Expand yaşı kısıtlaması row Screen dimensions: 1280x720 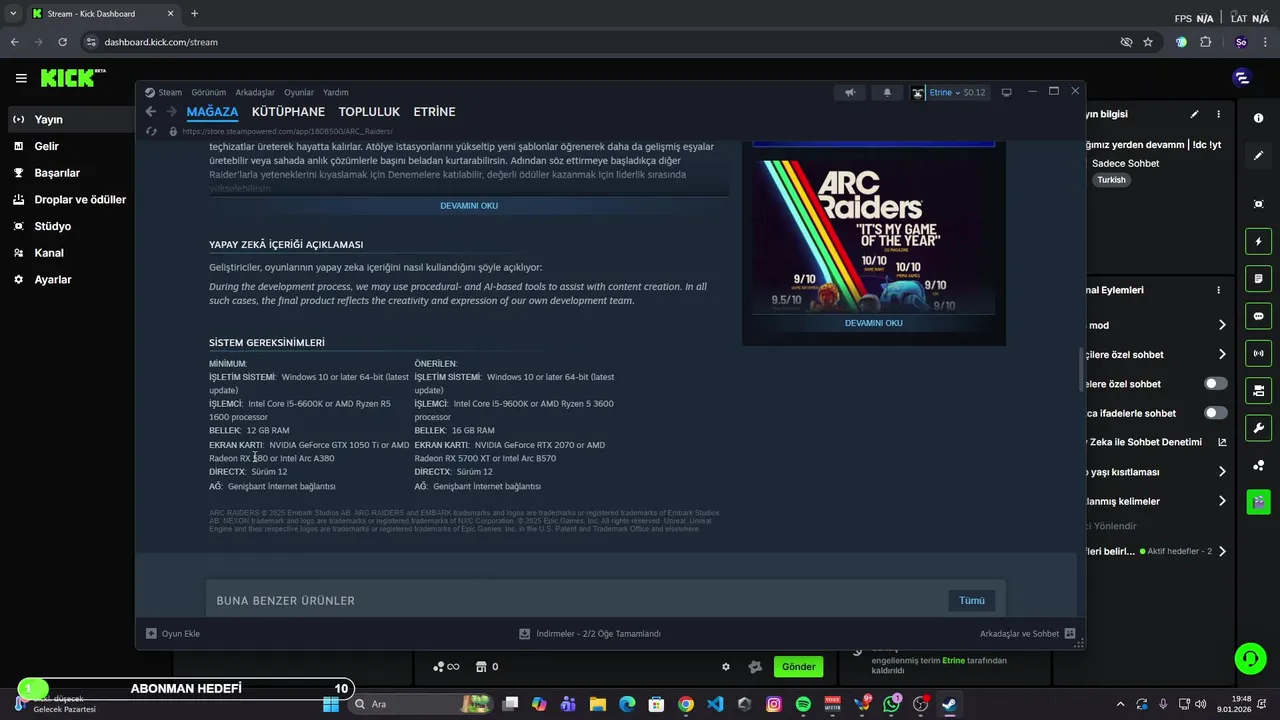click(1222, 471)
